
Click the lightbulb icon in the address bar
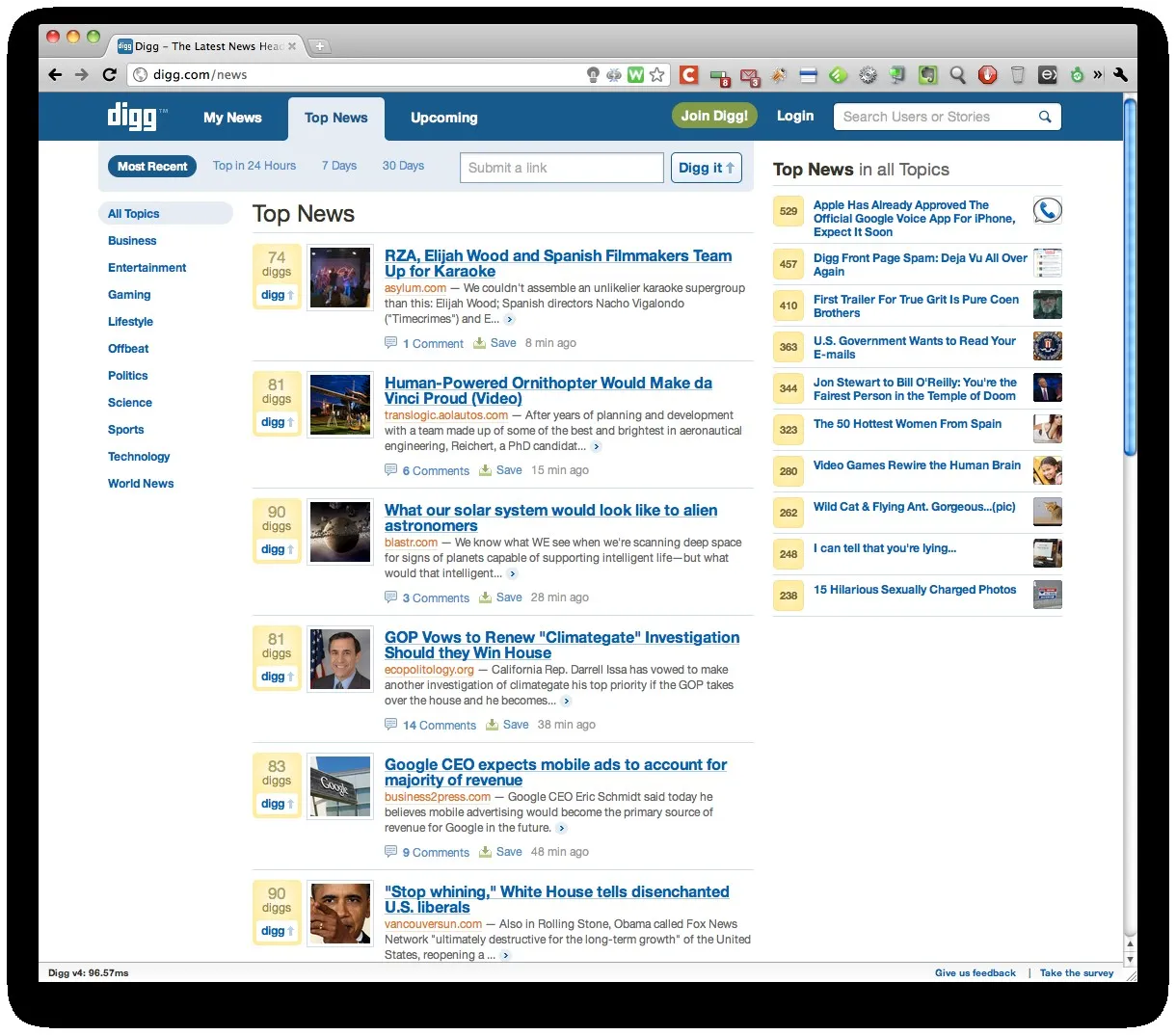coord(593,74)
